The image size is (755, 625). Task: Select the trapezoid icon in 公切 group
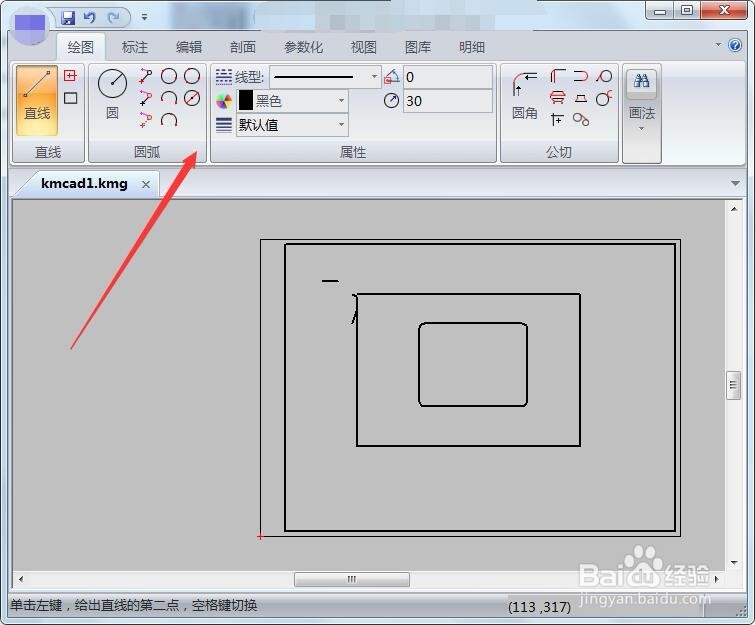(x=581, y=98)
